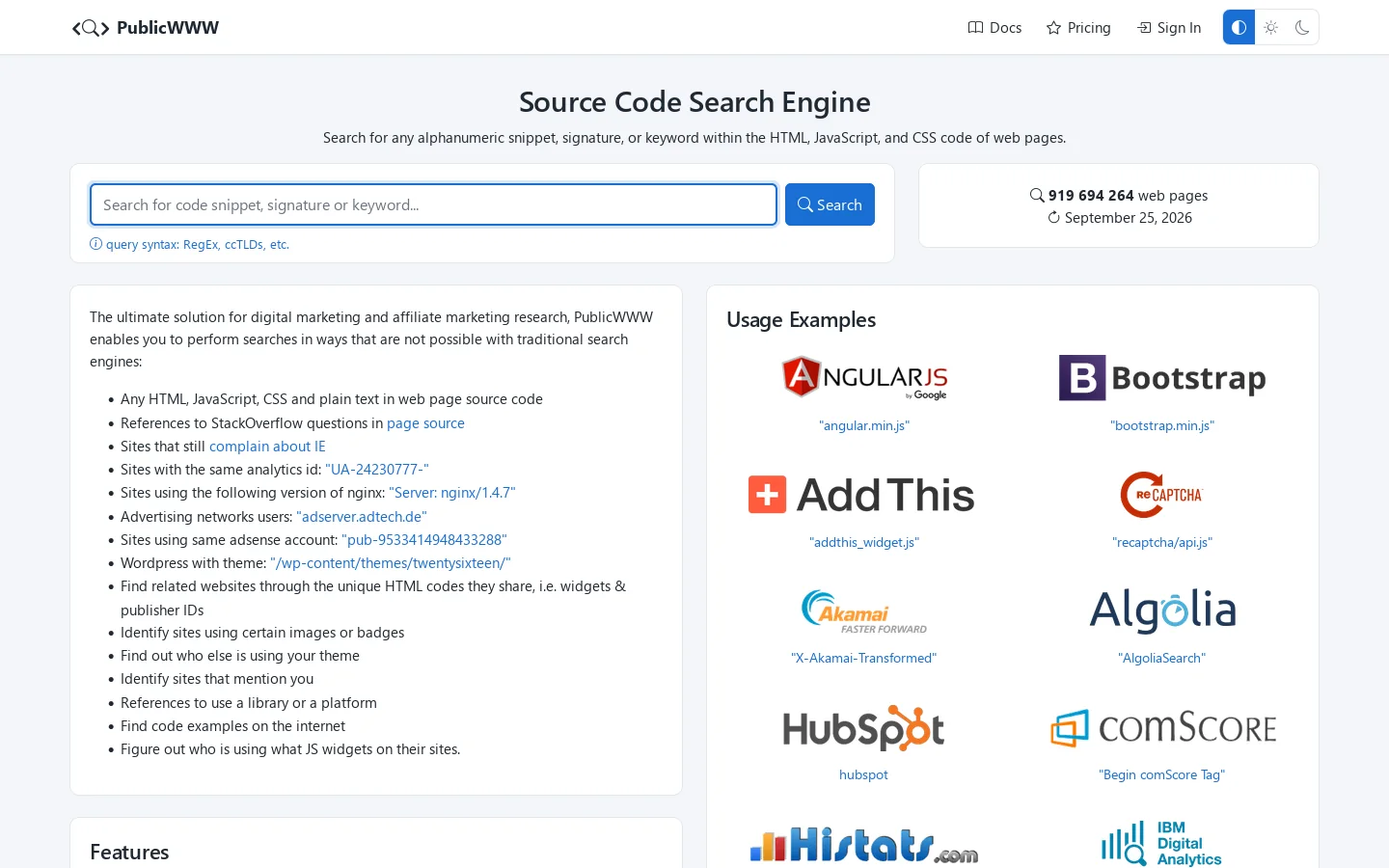The height and width of the screenshot is (868, 1389).
Task: Search adsense "pub-9533414948433288" link
Action: tap(424, 540)
